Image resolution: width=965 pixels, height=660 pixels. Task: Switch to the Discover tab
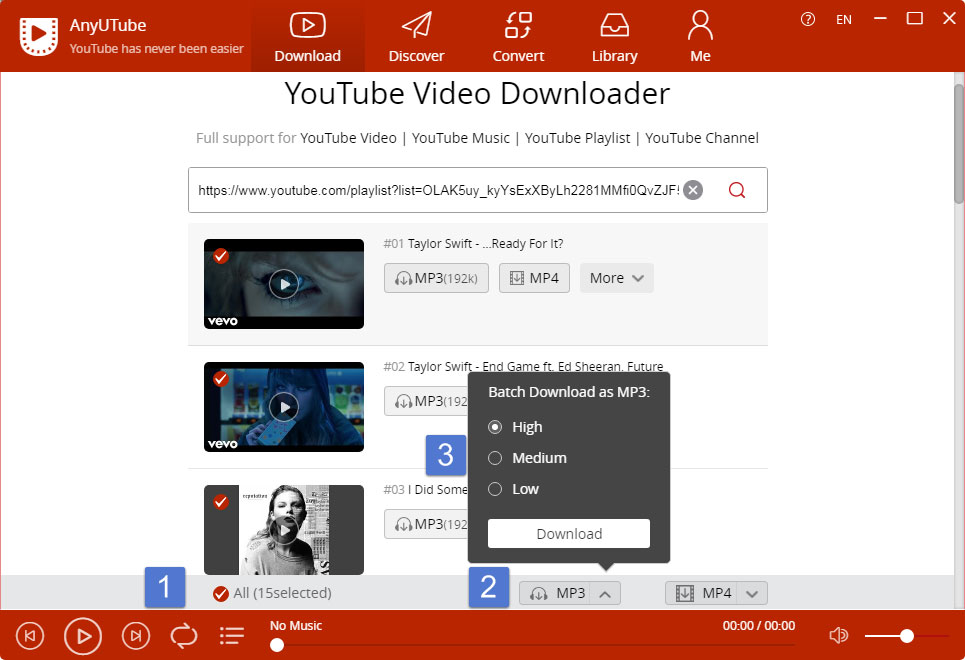(x=416, y=36)
